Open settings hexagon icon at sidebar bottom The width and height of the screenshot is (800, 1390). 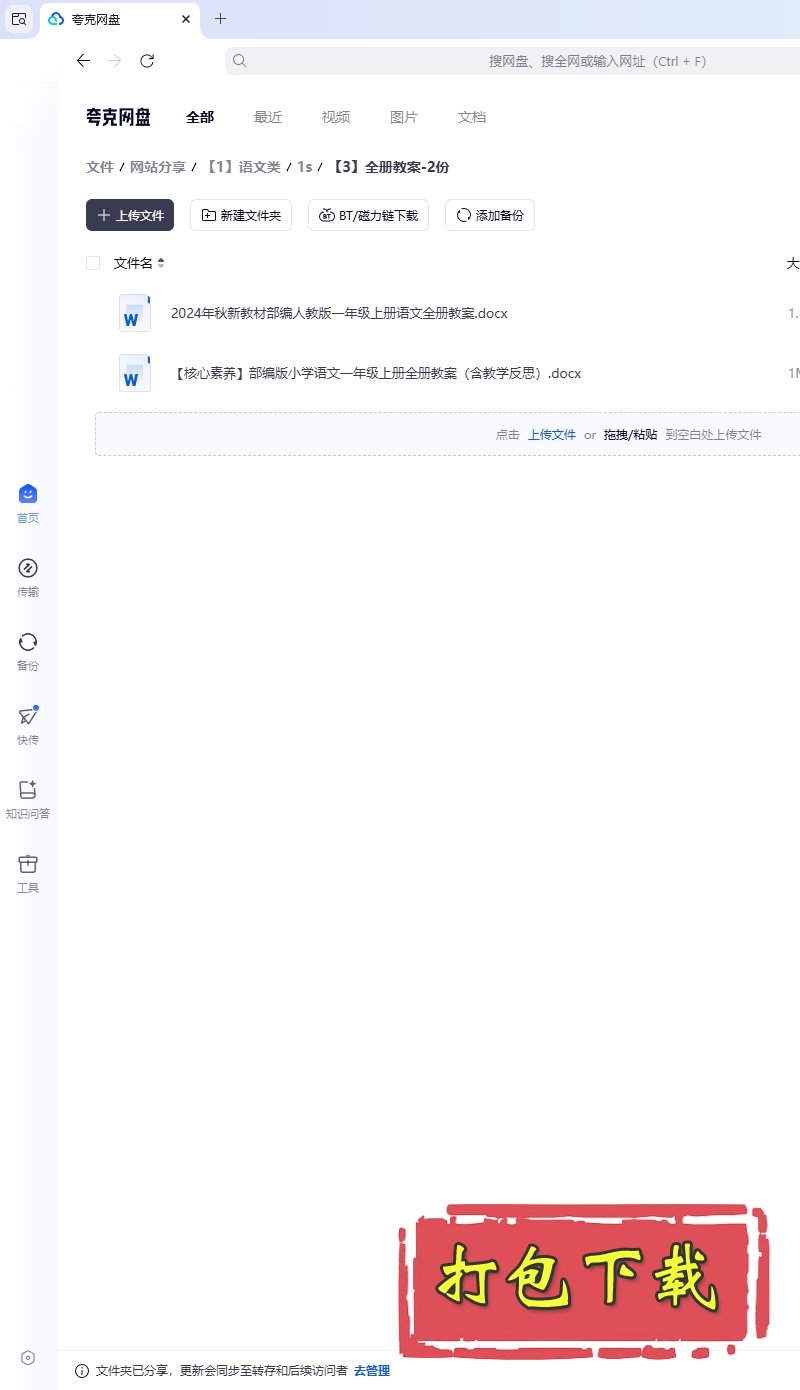[x=28, y=1358]
